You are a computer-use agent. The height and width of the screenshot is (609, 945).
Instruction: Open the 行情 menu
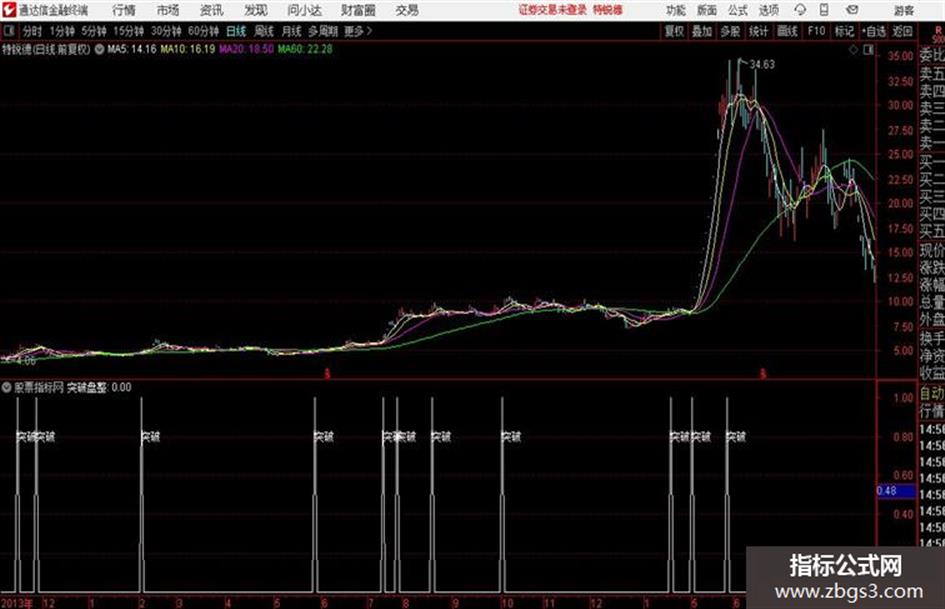[124, 10]
